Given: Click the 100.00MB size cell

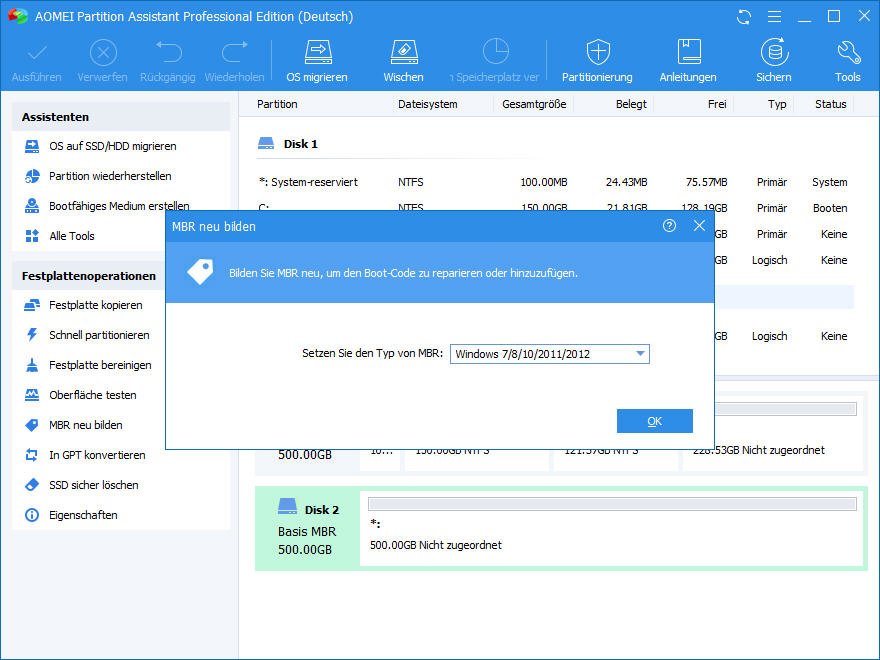Looking at the screenshot, I should (x=543, y=182).
